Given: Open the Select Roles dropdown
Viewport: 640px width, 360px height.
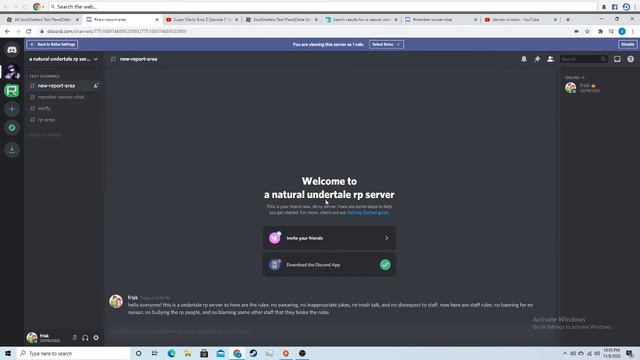Looking at the screenshot, I should tap(386, 44).
